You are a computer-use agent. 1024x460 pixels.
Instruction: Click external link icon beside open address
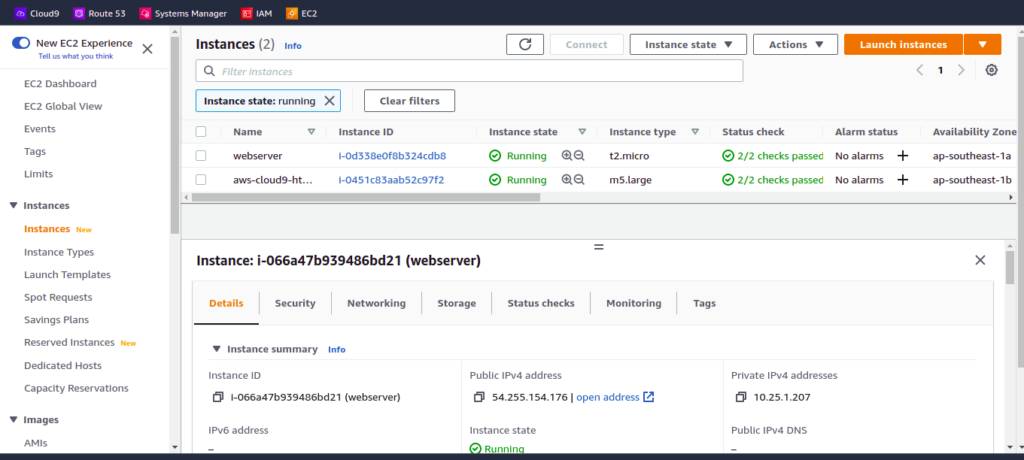tap(648, 397)
